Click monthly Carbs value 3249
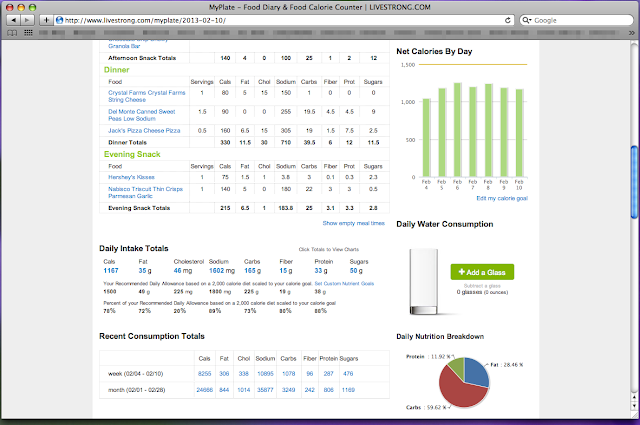Screen dimensions: 640x425 tap(289, 390)
